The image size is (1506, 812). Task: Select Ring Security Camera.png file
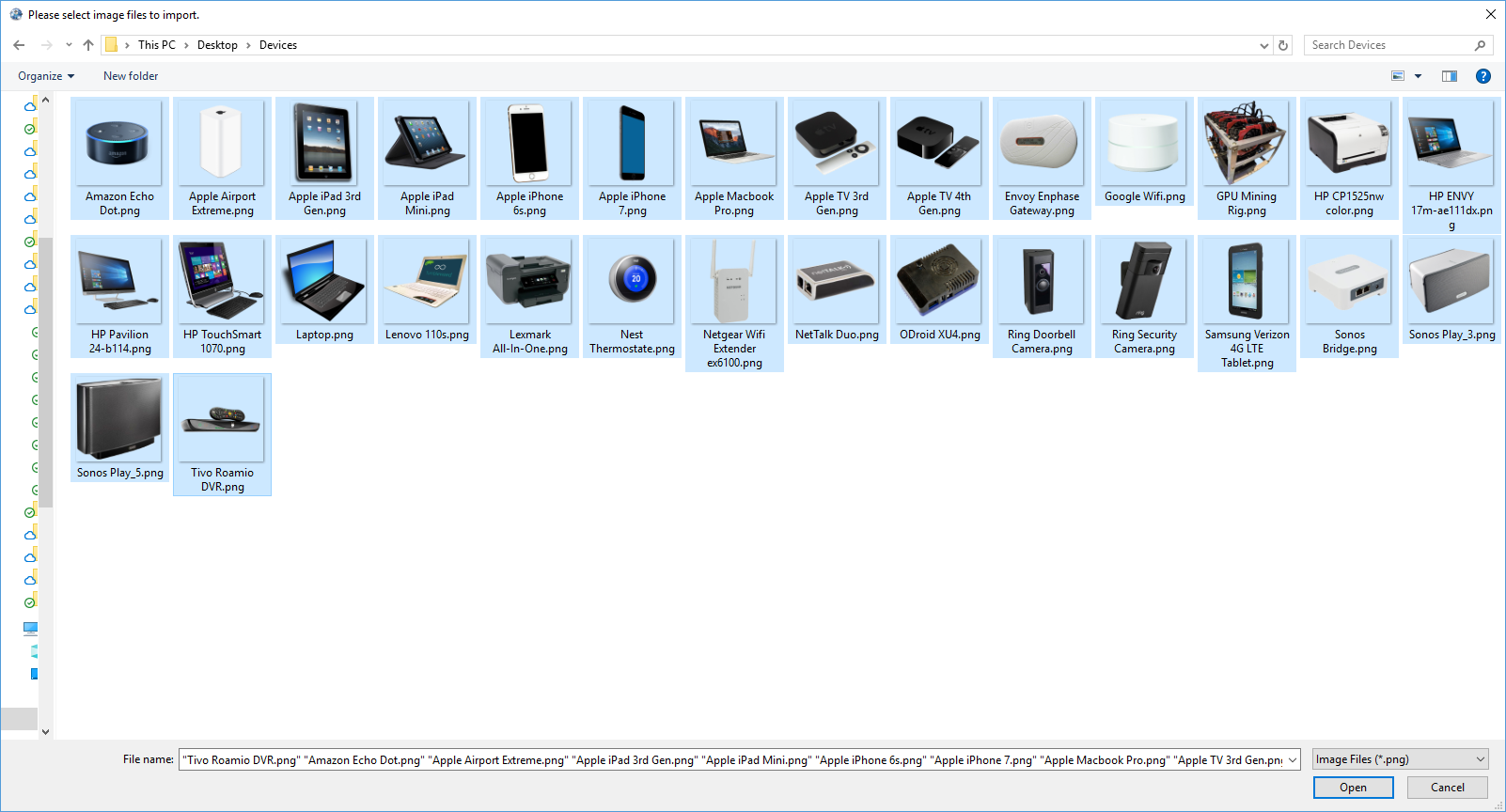tap(1144, 296)
